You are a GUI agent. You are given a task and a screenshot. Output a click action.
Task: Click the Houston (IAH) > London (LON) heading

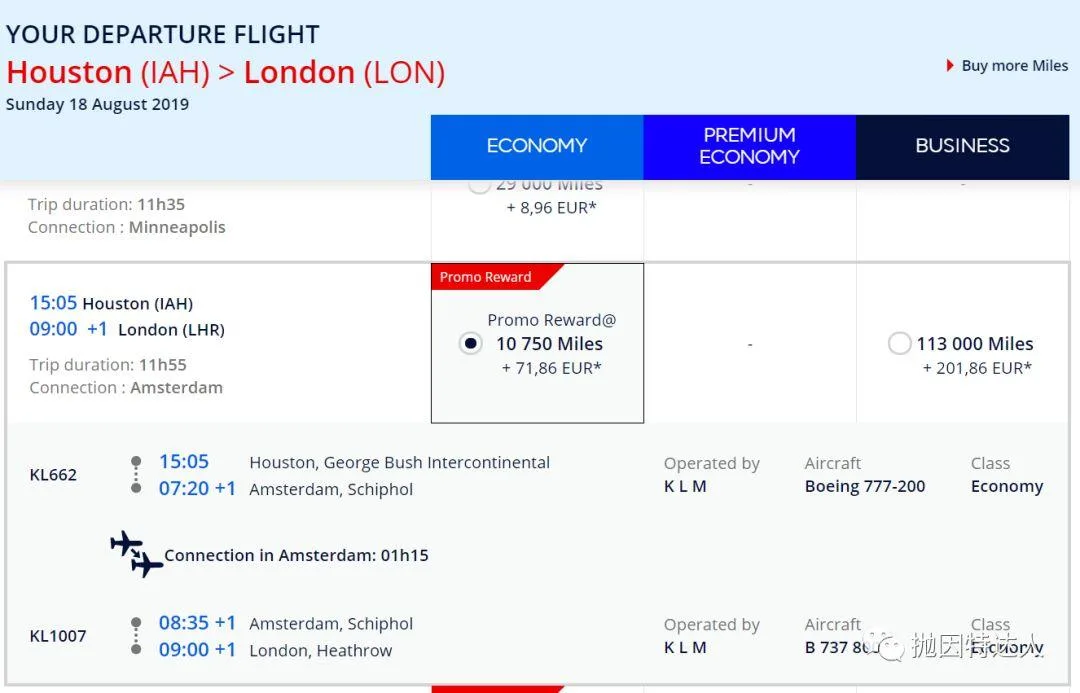click(226, 72)
